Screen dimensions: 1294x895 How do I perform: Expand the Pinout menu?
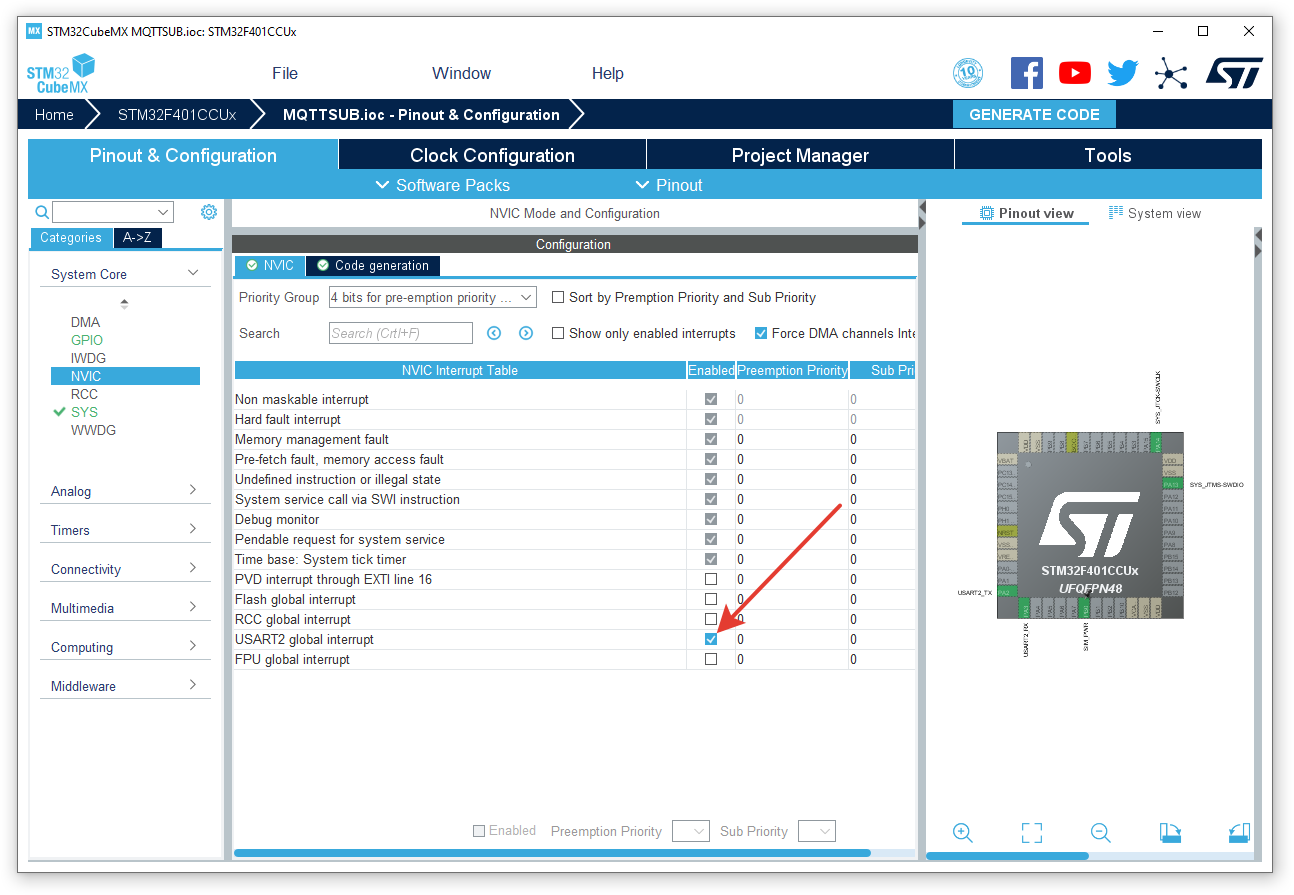pos(669,185)
